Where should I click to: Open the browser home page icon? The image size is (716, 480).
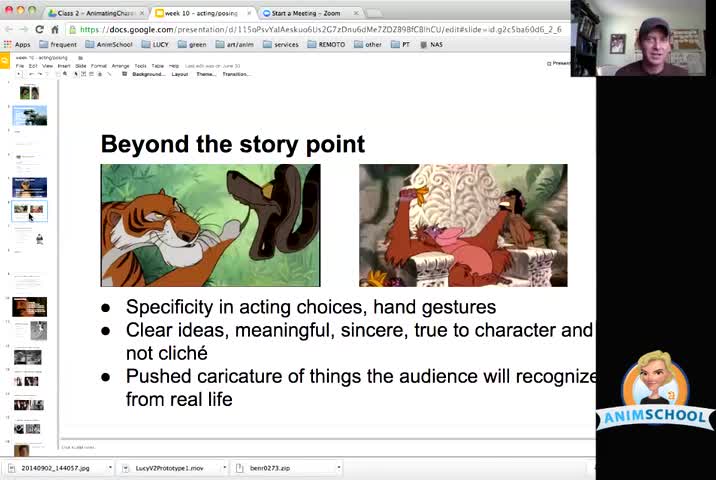(55, 30)
